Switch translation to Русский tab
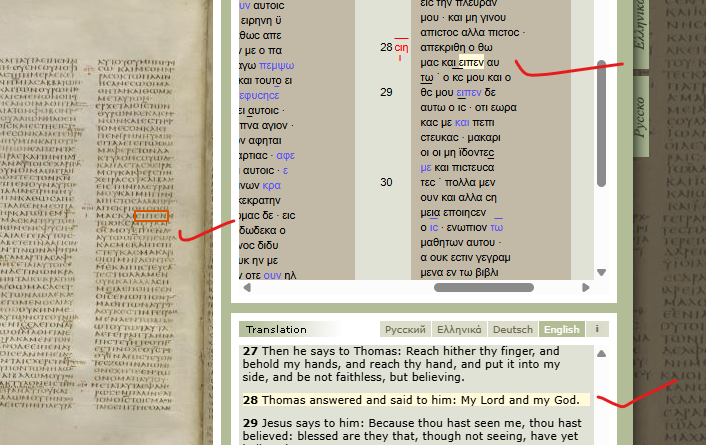The image size is (706, 445). pos(405,329)
